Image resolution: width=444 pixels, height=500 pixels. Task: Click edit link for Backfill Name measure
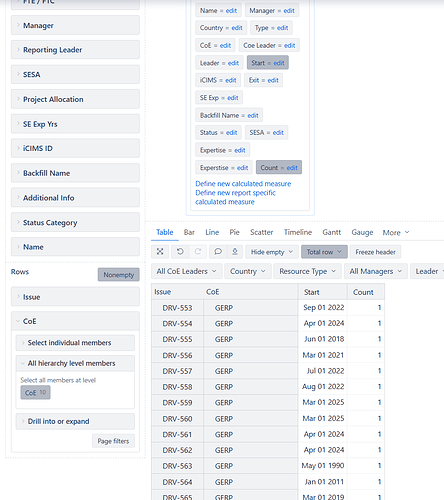[253, 115]
